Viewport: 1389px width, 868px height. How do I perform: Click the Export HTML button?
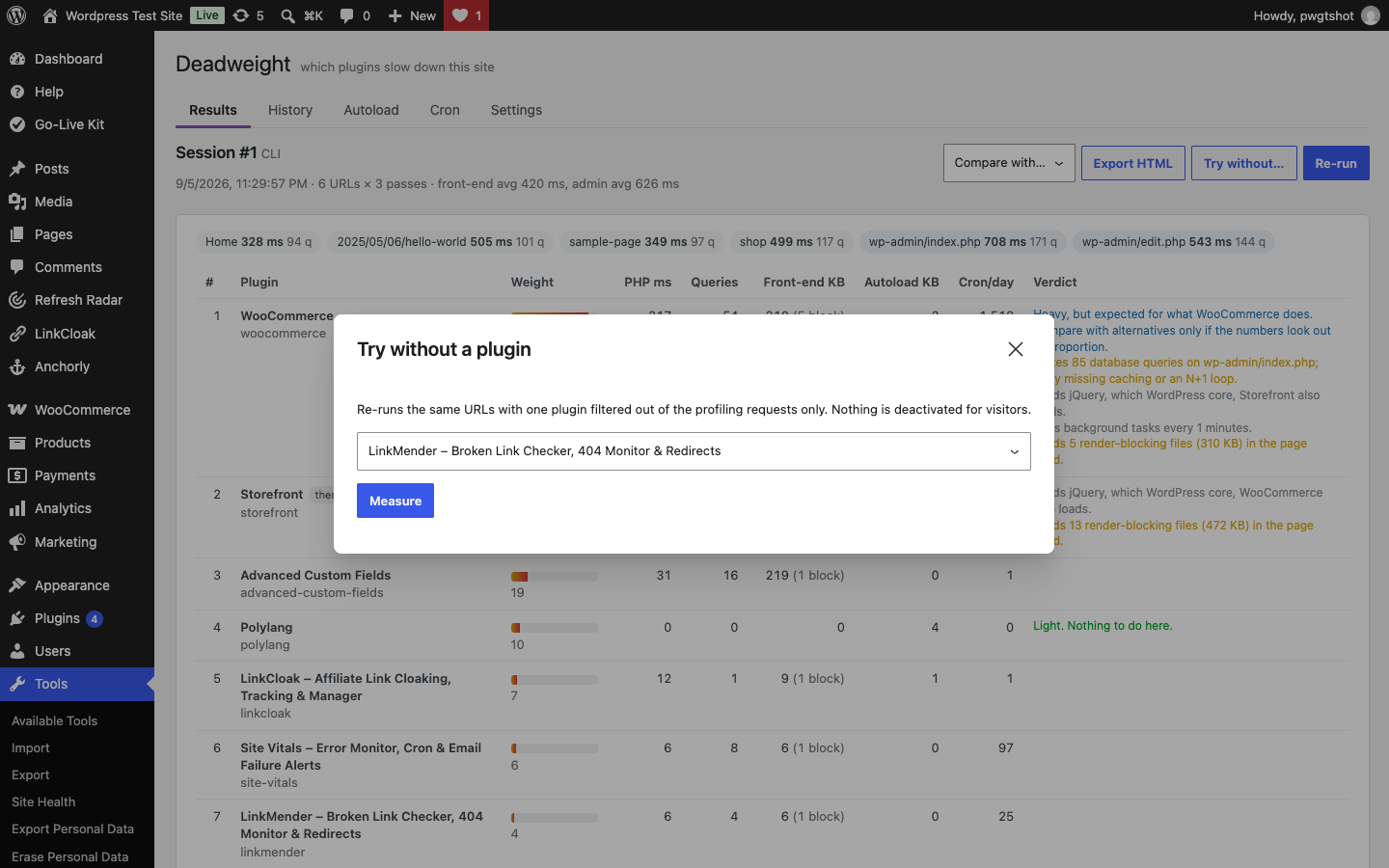(1132, 163)
